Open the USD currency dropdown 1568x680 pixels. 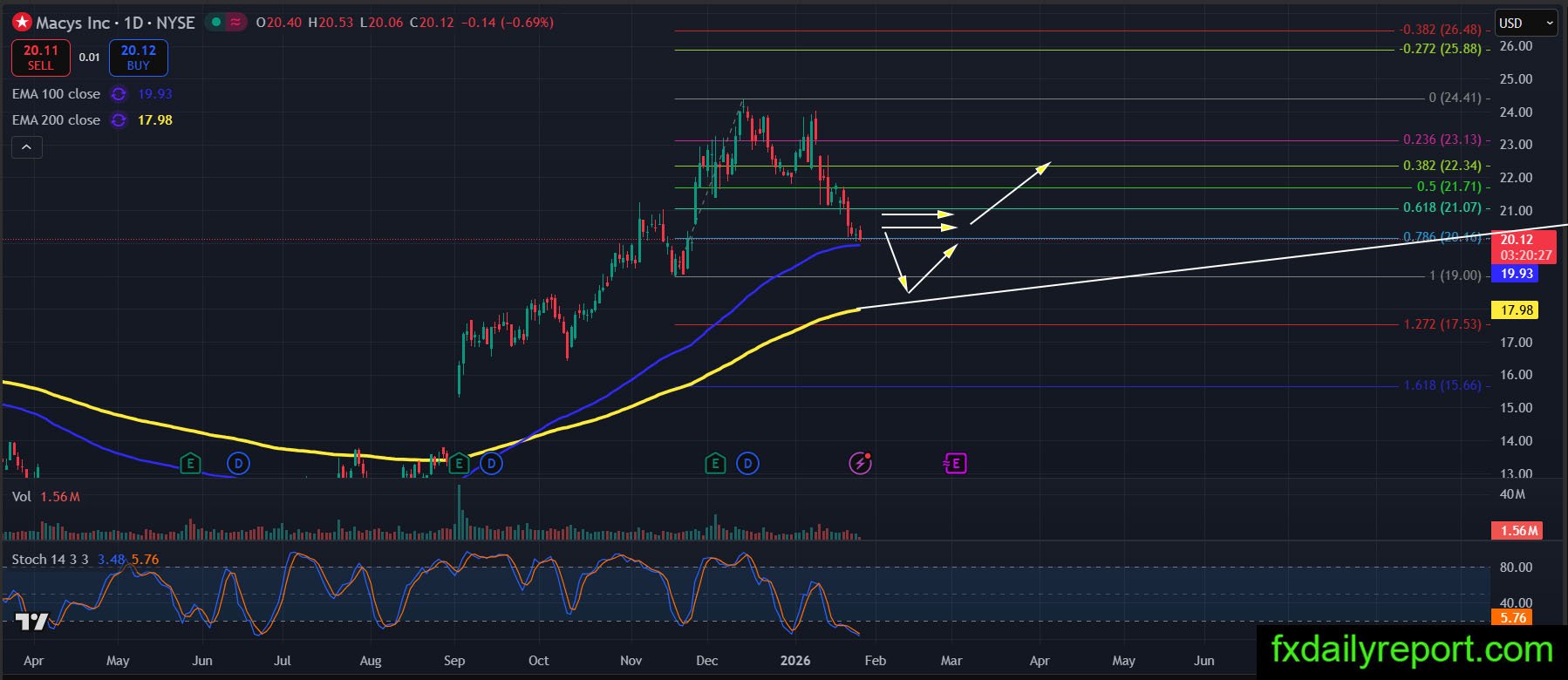click(1527, 23)
